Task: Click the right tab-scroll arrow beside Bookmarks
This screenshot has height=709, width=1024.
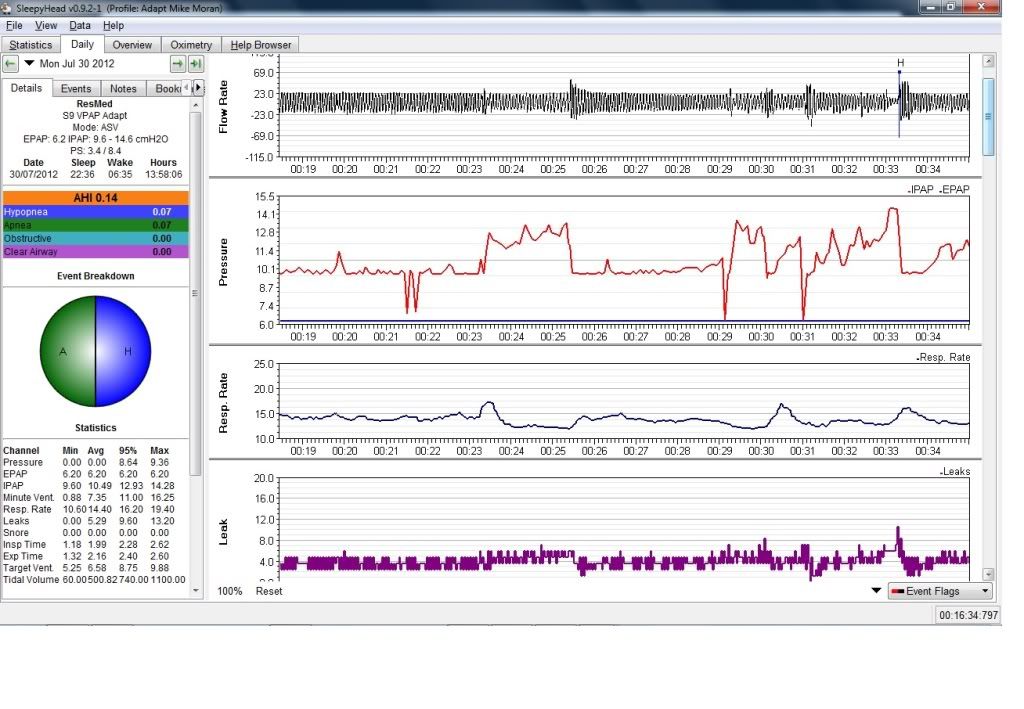Action: 198,87
